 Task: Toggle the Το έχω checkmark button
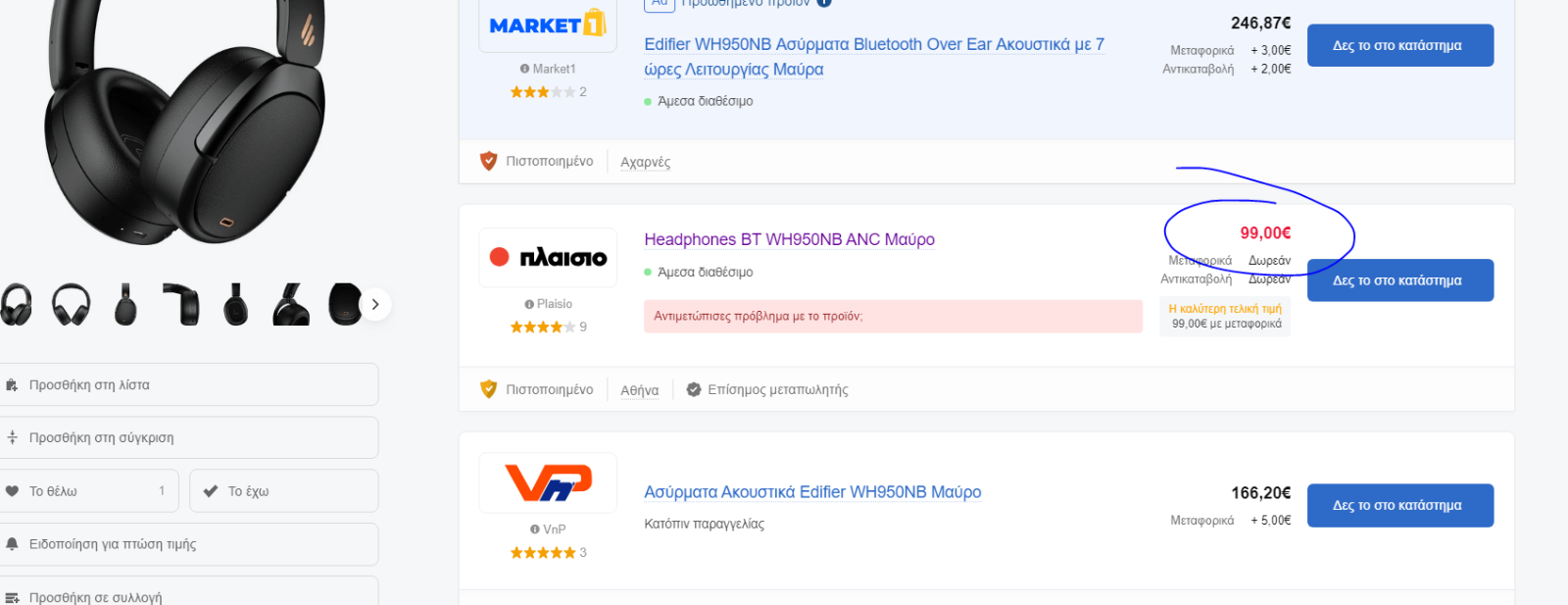pyautogui.click(x=284, y=491)
